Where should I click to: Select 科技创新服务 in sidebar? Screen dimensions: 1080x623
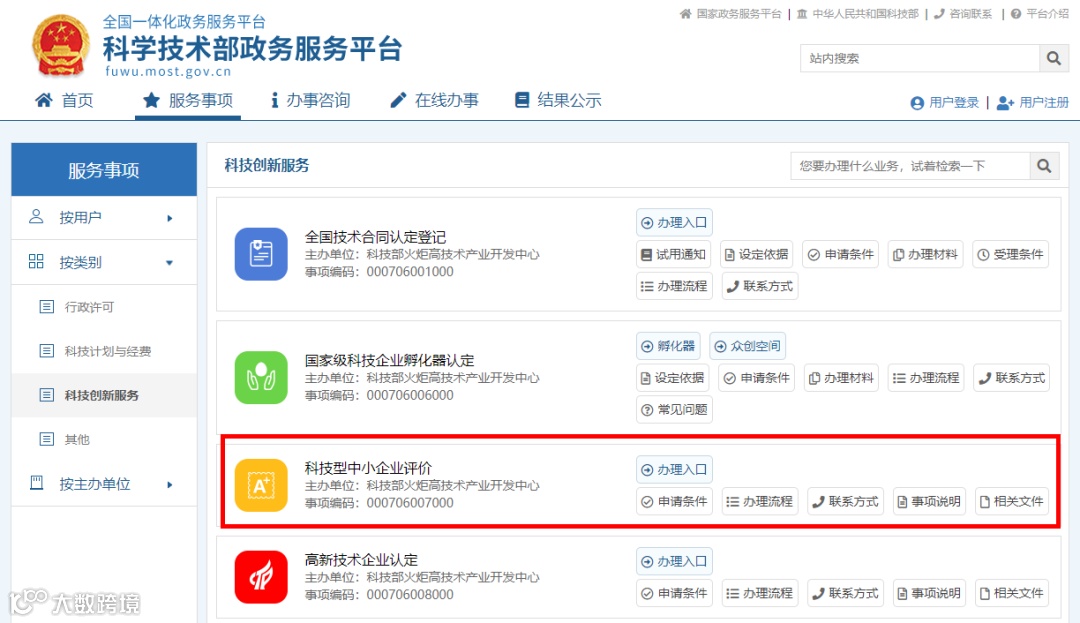pos(104,395)
